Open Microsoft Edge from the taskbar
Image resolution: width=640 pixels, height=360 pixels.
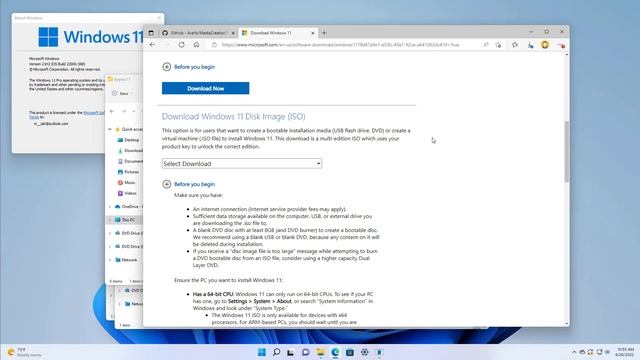click(x=335, y=352)
